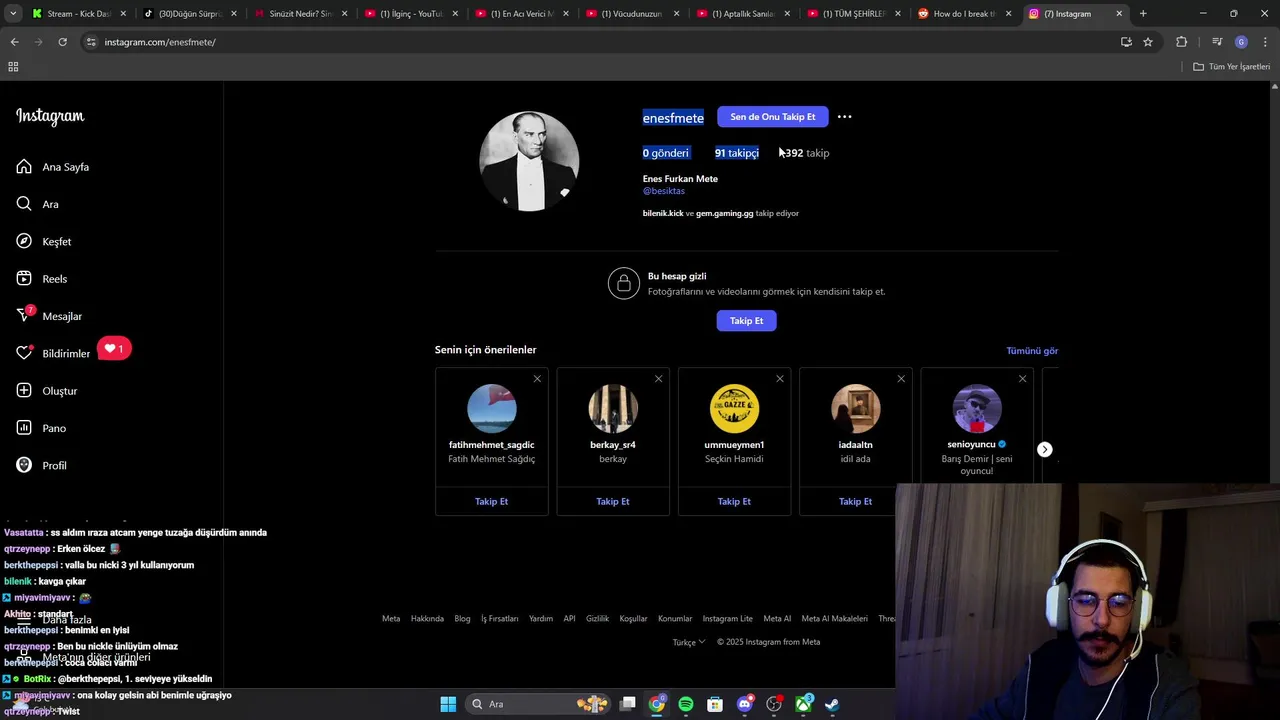
Task: Open the Windows Start menu
Action: pos(448,704)
